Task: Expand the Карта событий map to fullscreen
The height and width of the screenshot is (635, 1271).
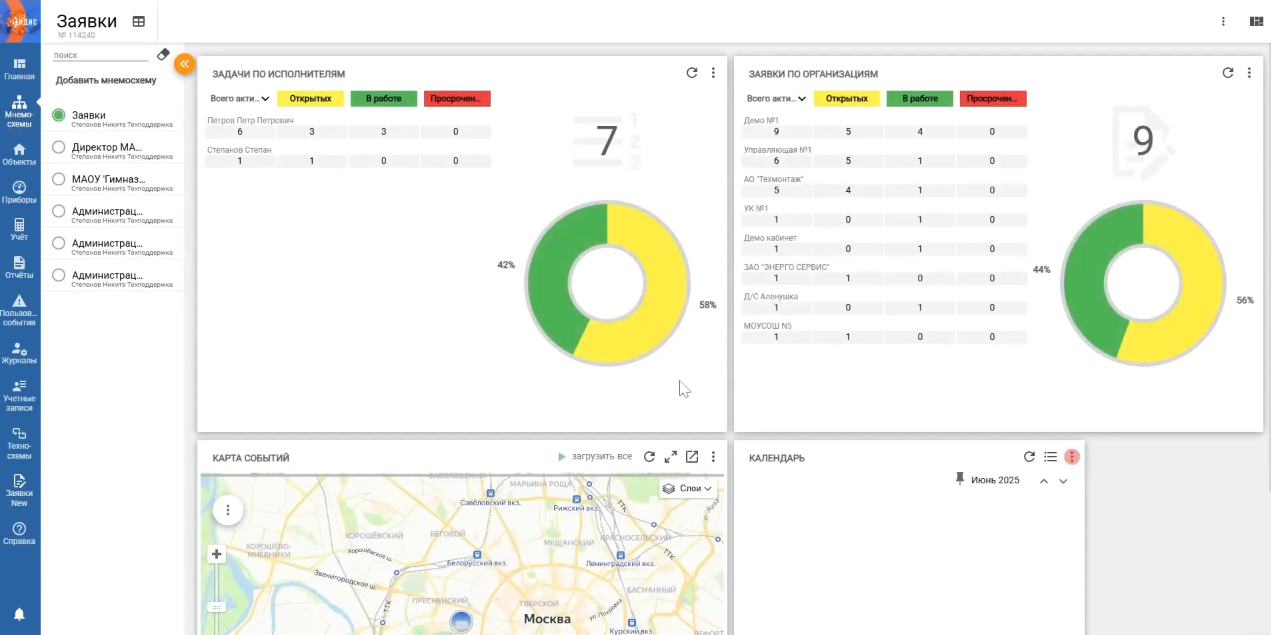Action: 670,457
